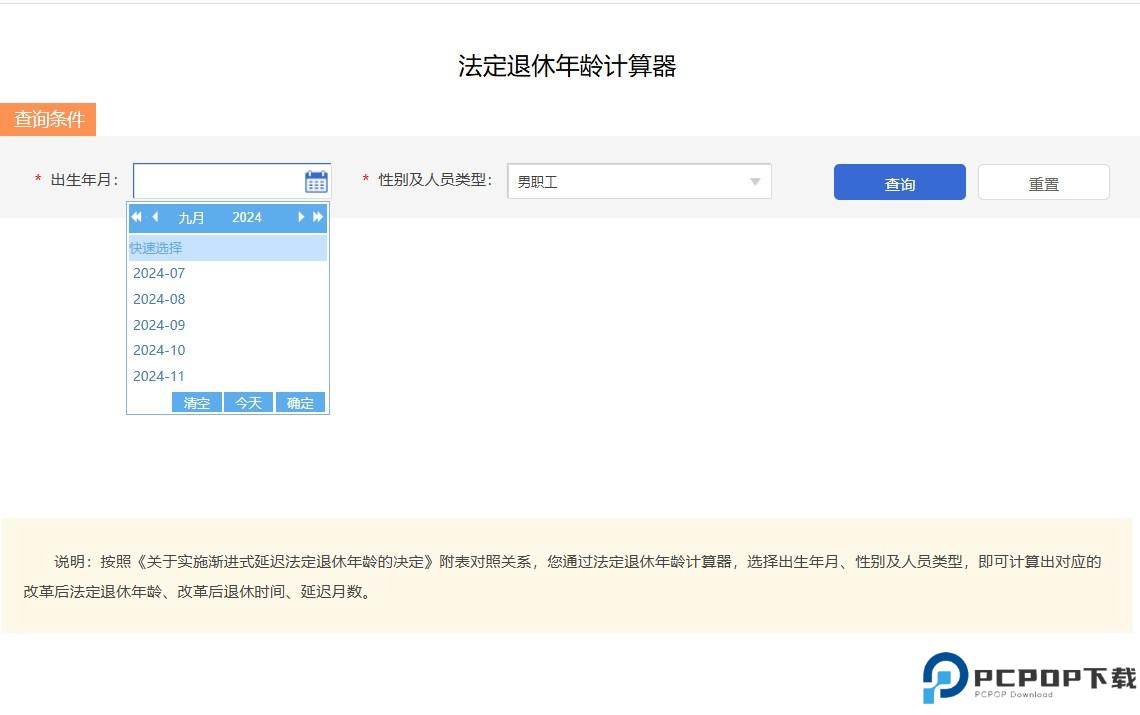Click the 今天 today button
The width and height of the screenshot is (1140, 715).
248,402
